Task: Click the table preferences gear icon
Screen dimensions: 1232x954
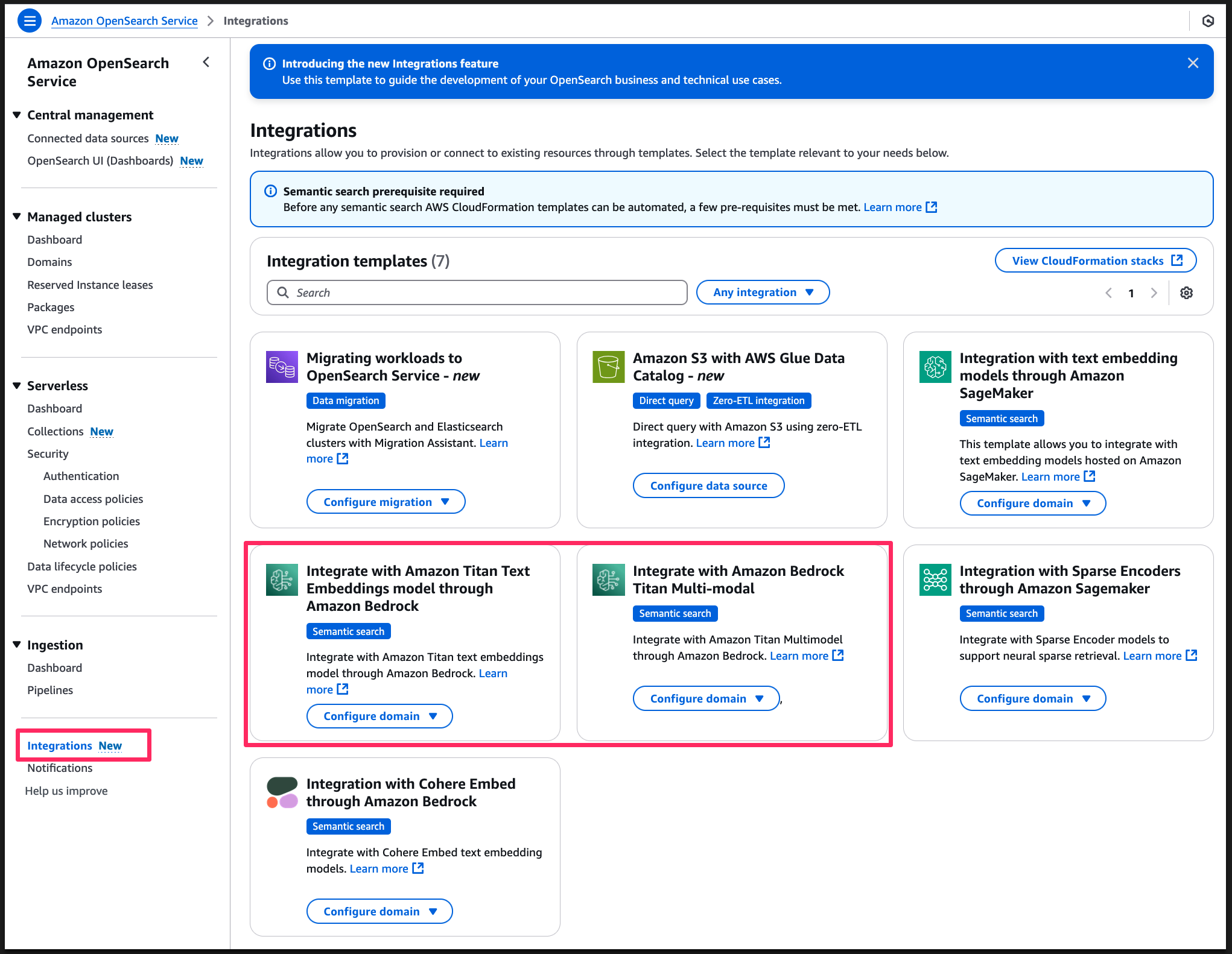Action: click(x=1186, y=293)
